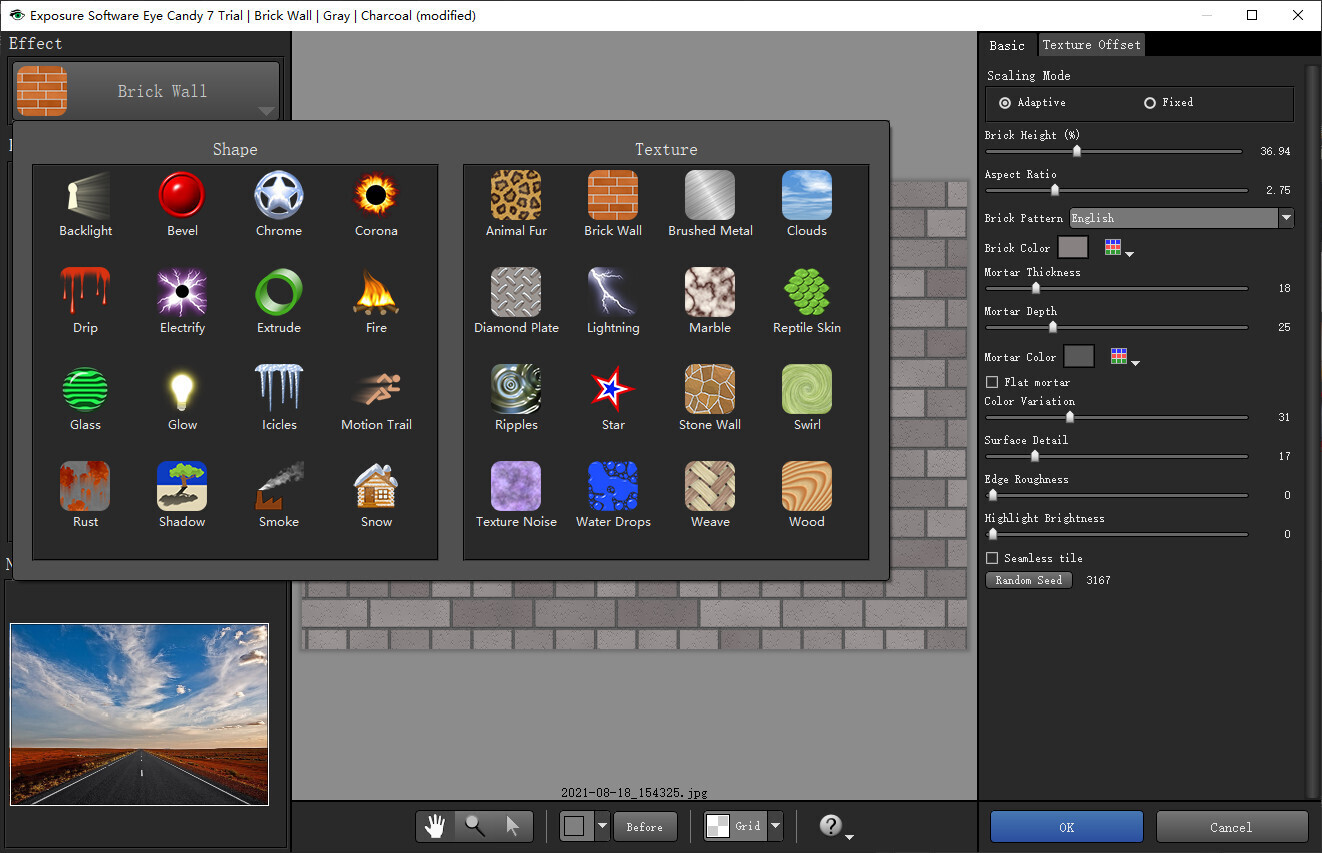Viewport: 1322px width, 853px height.
Task: Click the road landscape navigator thumbnail
Action: 140,714
